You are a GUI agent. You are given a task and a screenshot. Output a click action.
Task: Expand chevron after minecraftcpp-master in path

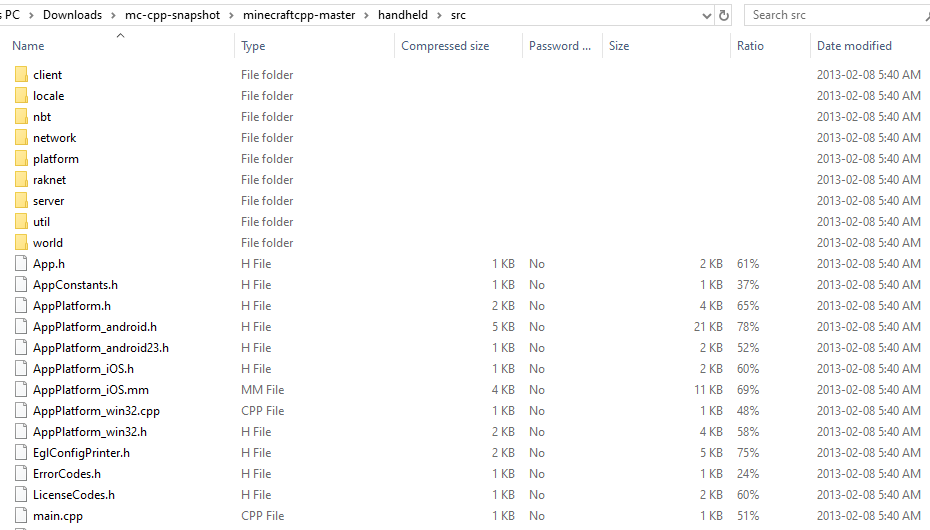click(x=367, y=15)
